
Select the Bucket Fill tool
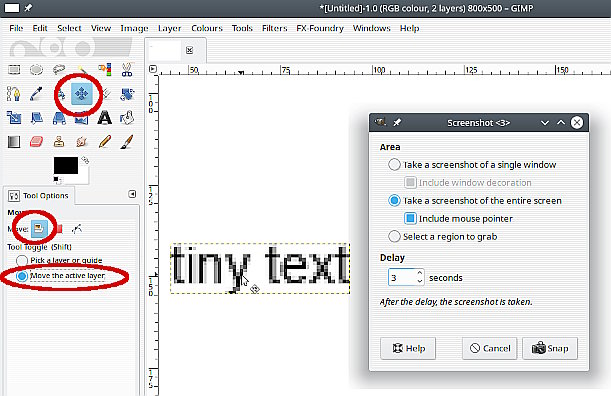[127, 118]
